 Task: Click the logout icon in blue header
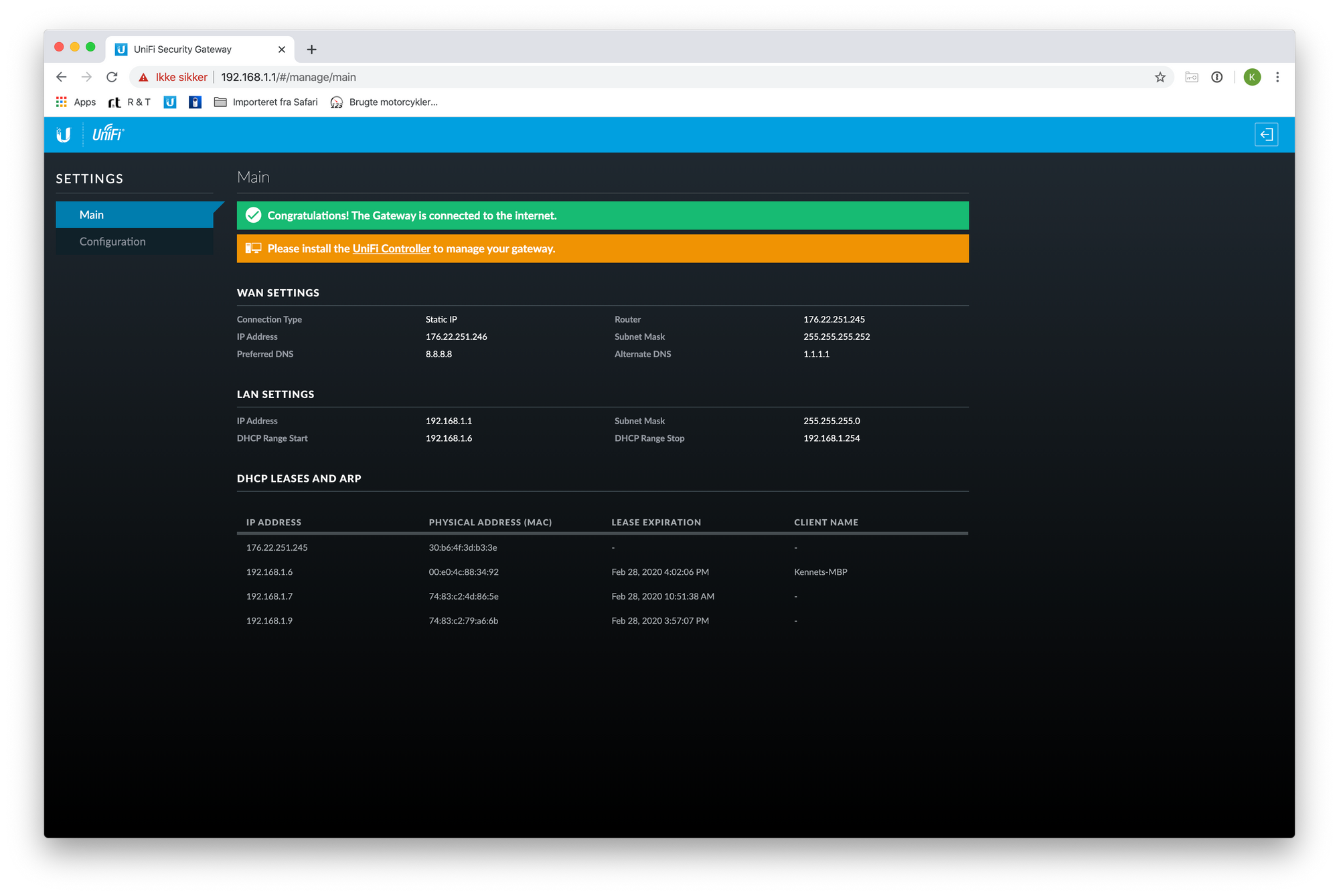point(1266,135)
